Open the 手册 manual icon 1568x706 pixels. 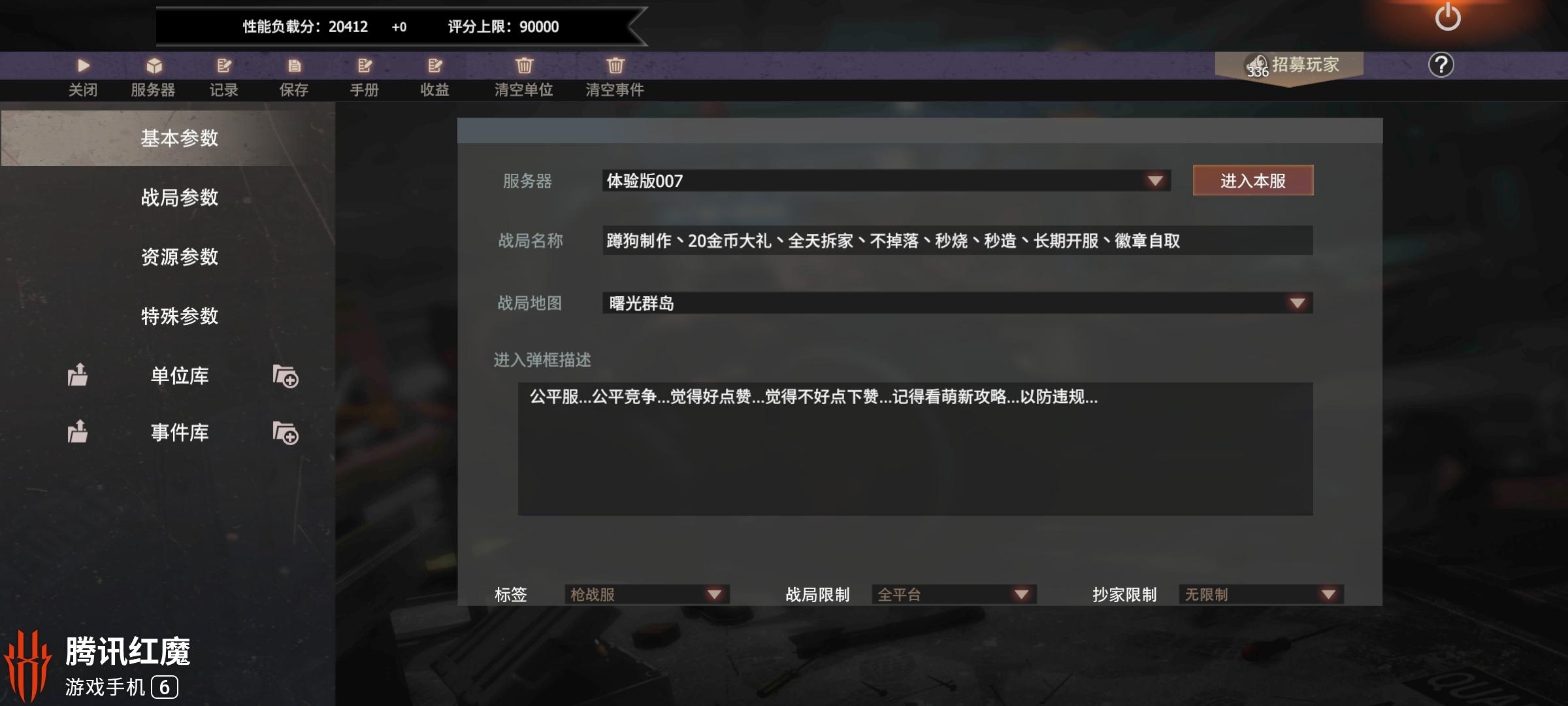[x=365, y=65]
